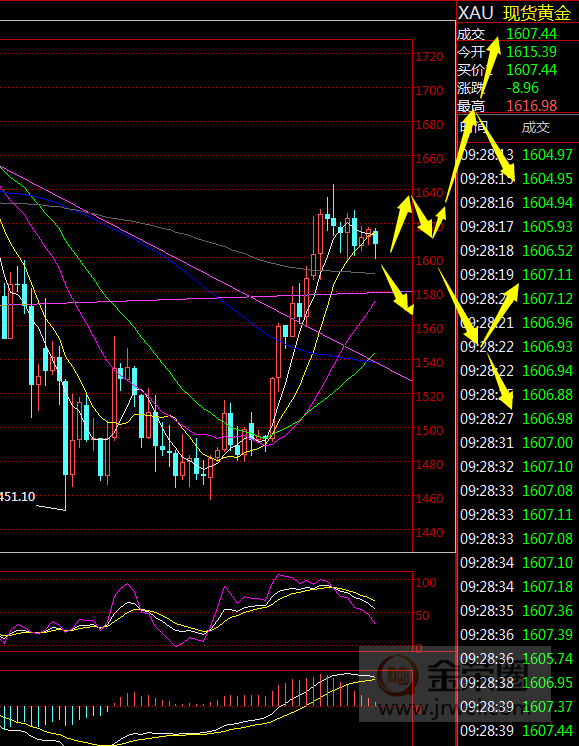Screen dimensions: 579x746
Task: Select tick price 1606.88
Action: coord(547,394)
